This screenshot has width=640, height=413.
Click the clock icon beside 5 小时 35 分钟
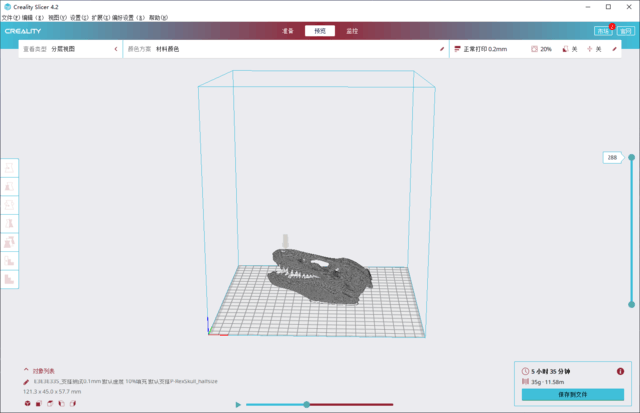point(525,371)
